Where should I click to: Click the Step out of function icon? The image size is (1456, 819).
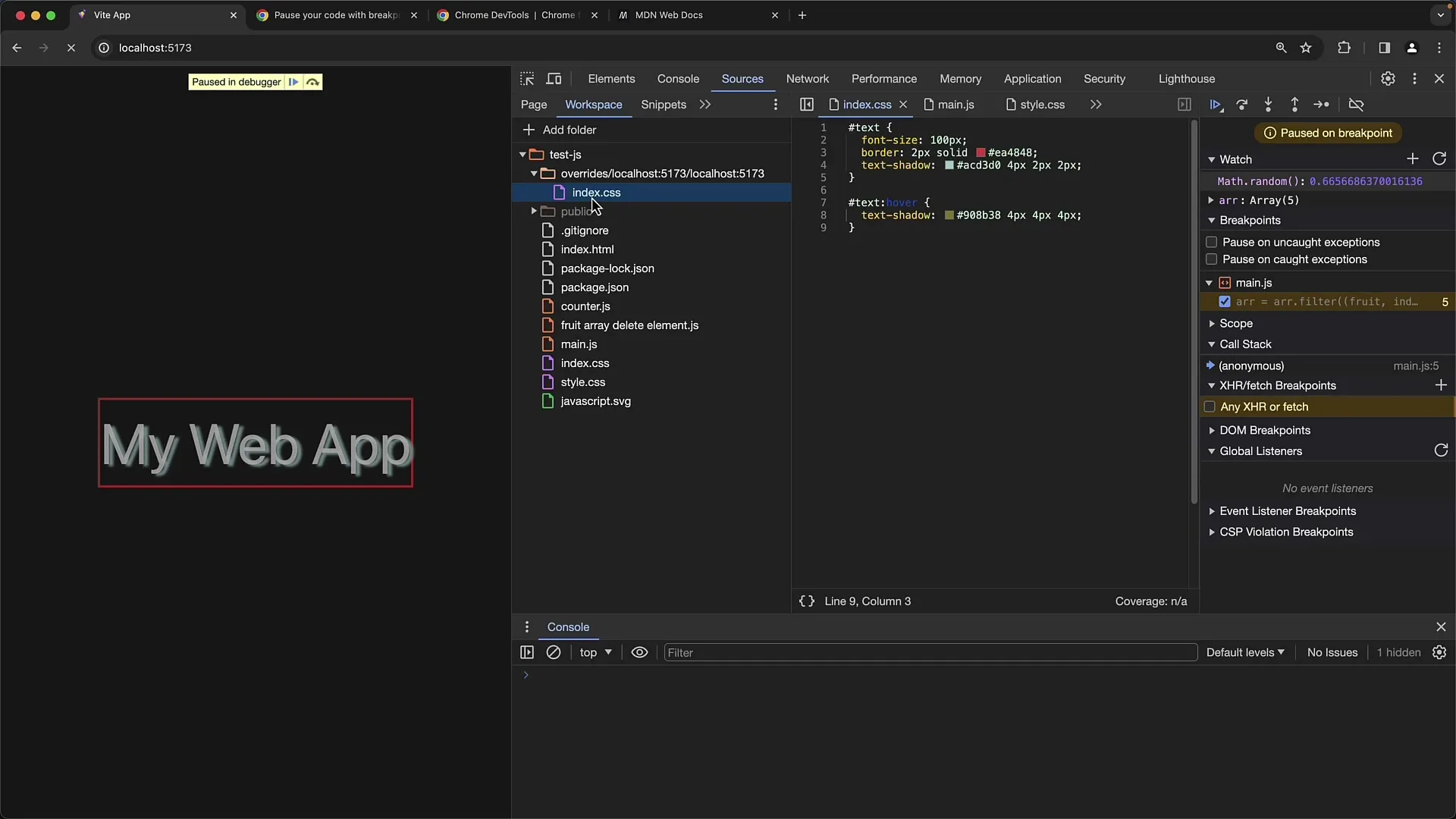coord(1294,105)
